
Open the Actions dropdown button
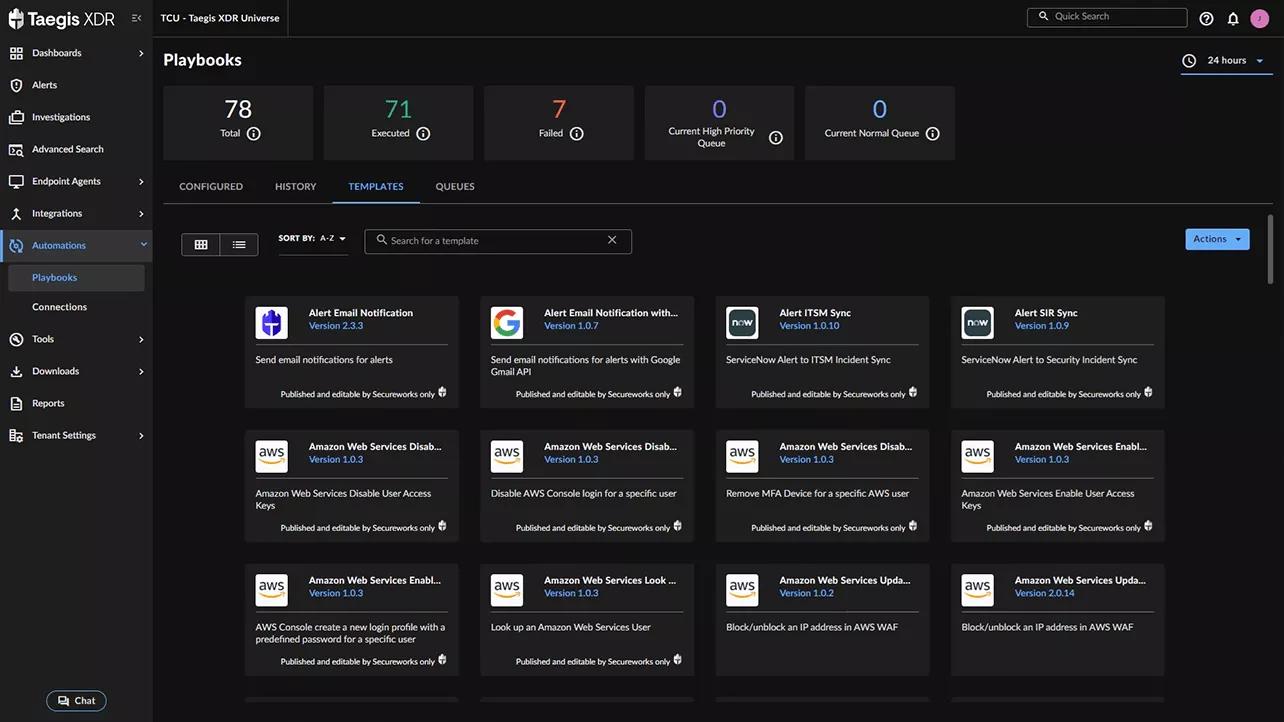[x=1217, y=239]
